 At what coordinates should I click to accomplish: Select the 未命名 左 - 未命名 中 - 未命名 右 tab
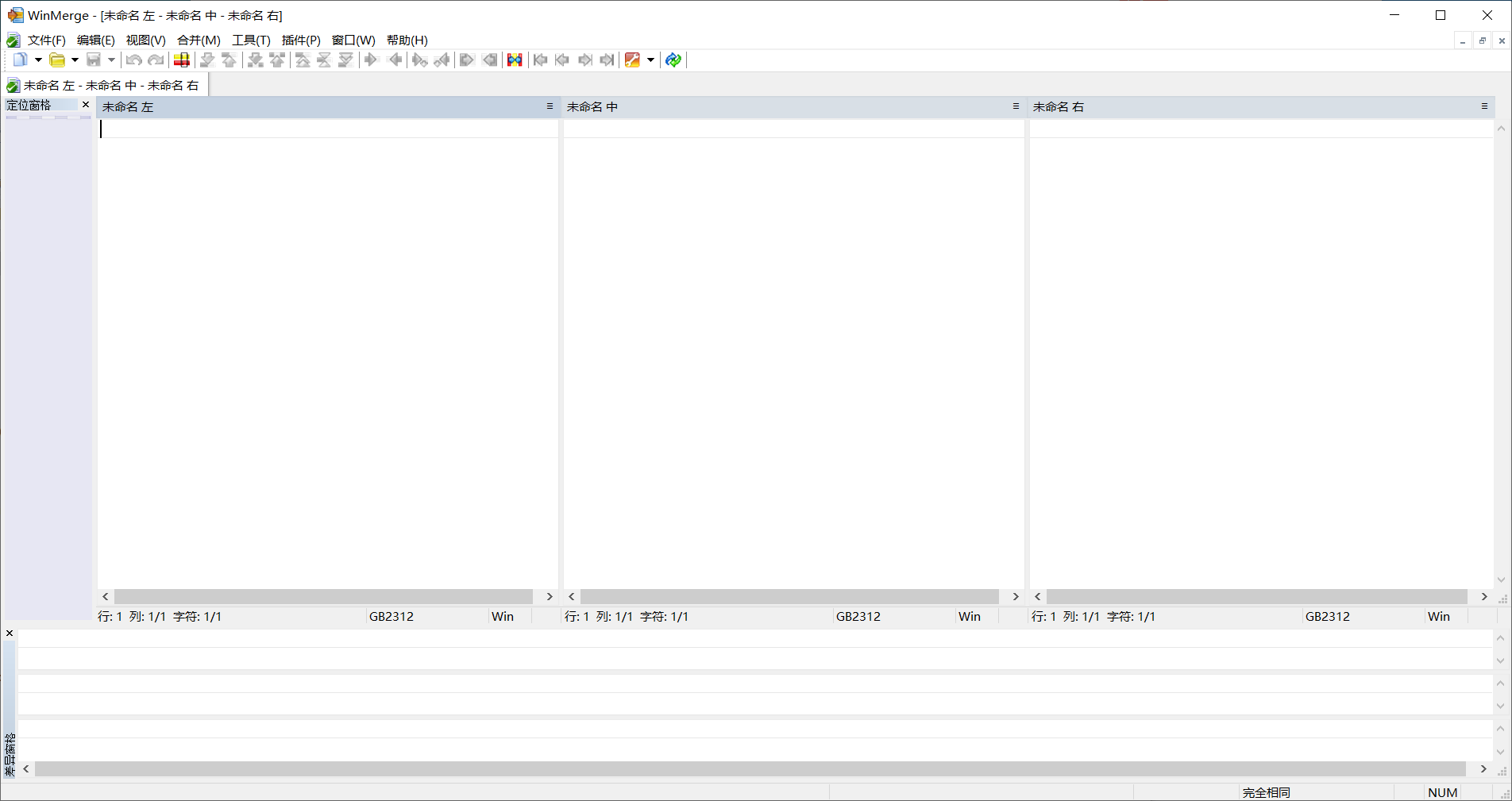tap(105, 85)
